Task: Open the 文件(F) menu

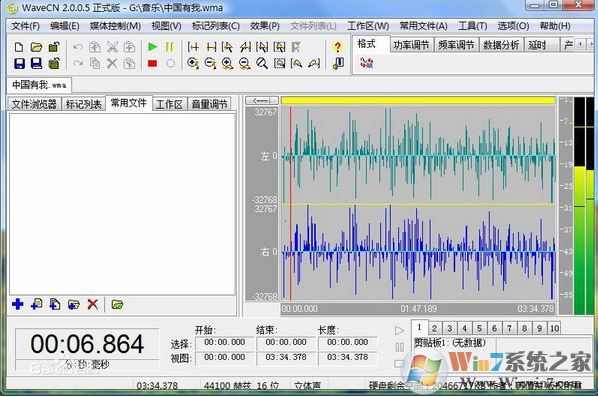Action: (26, 26)
